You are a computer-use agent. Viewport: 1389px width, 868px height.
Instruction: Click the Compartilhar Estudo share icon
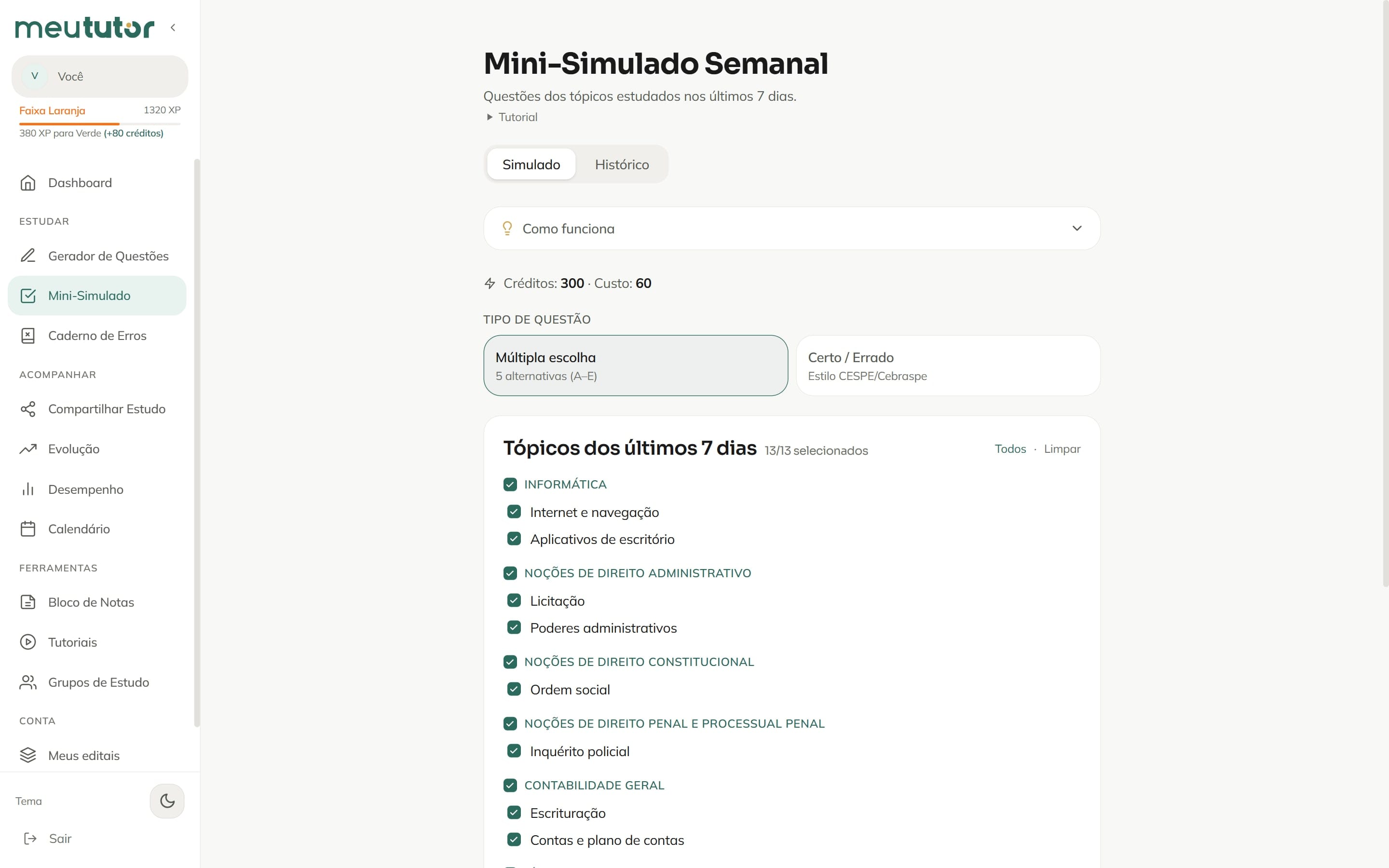click(x=28, y=409)
